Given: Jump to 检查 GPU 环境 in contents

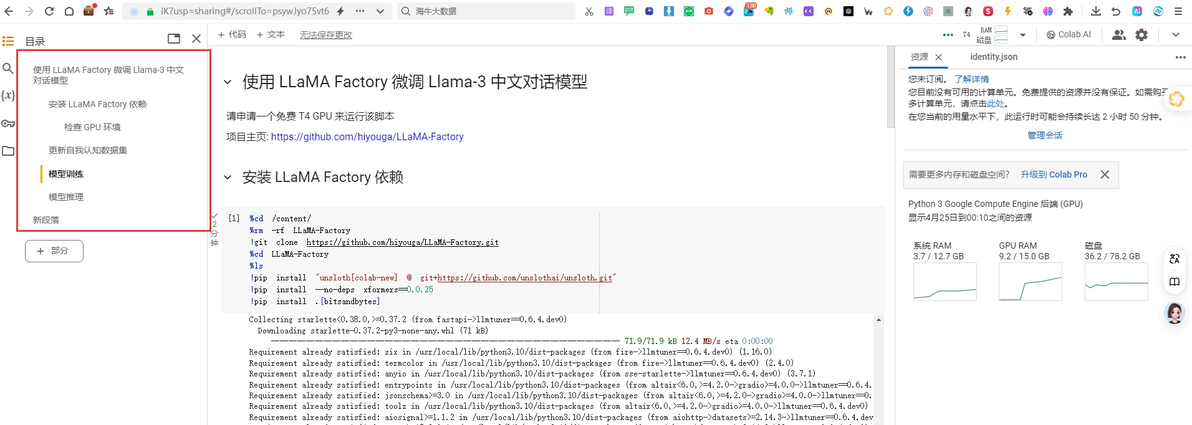Looking at the screenshot, I should coord(92,127).
